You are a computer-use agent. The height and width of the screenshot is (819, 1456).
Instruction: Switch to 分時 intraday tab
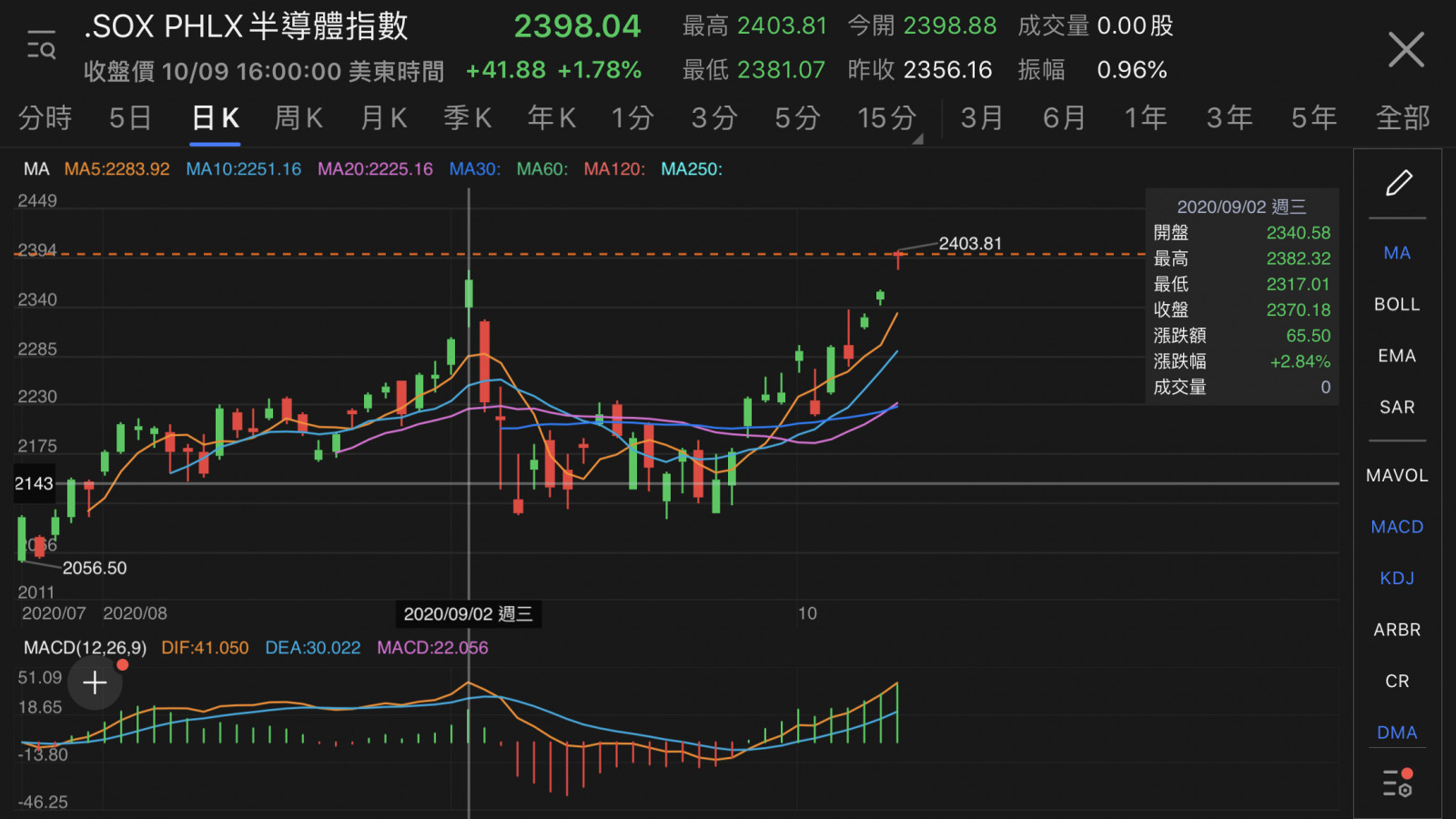[45, 118]
